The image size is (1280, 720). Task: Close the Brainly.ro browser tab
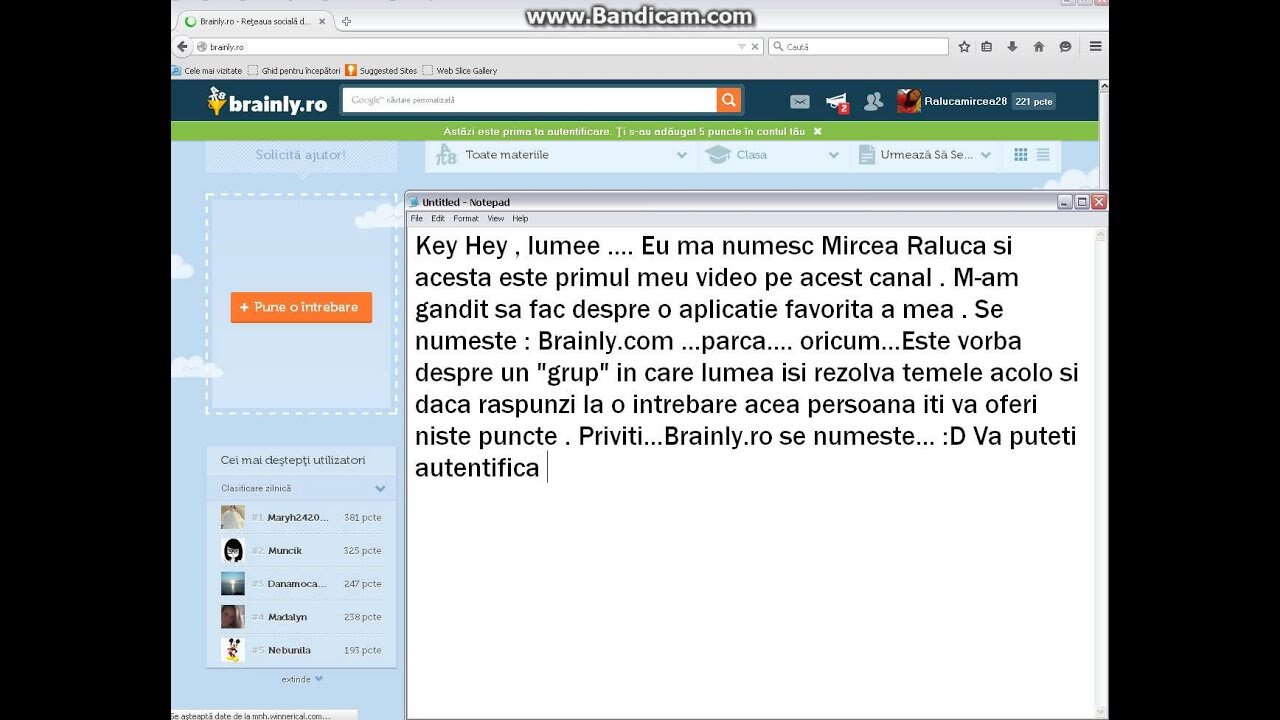(322, 21)
